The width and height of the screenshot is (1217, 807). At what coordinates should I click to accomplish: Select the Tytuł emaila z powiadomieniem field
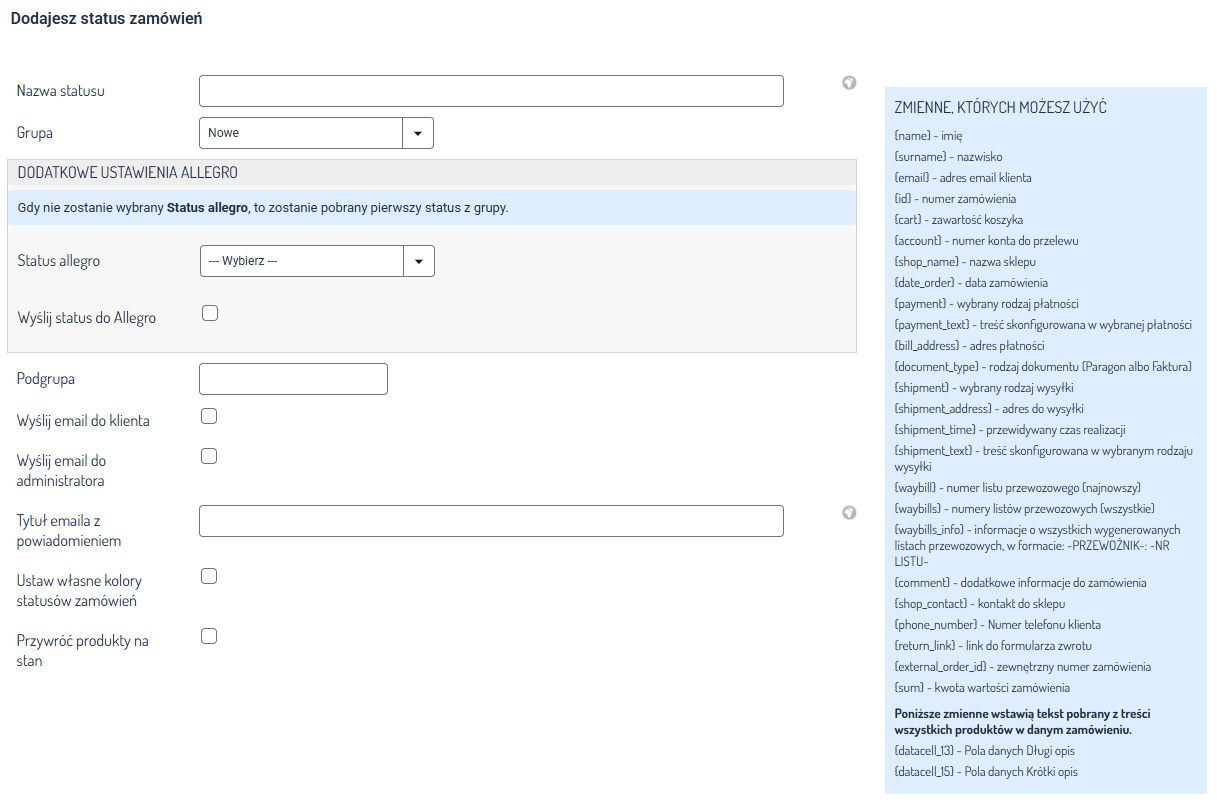(x=491, y=521)
